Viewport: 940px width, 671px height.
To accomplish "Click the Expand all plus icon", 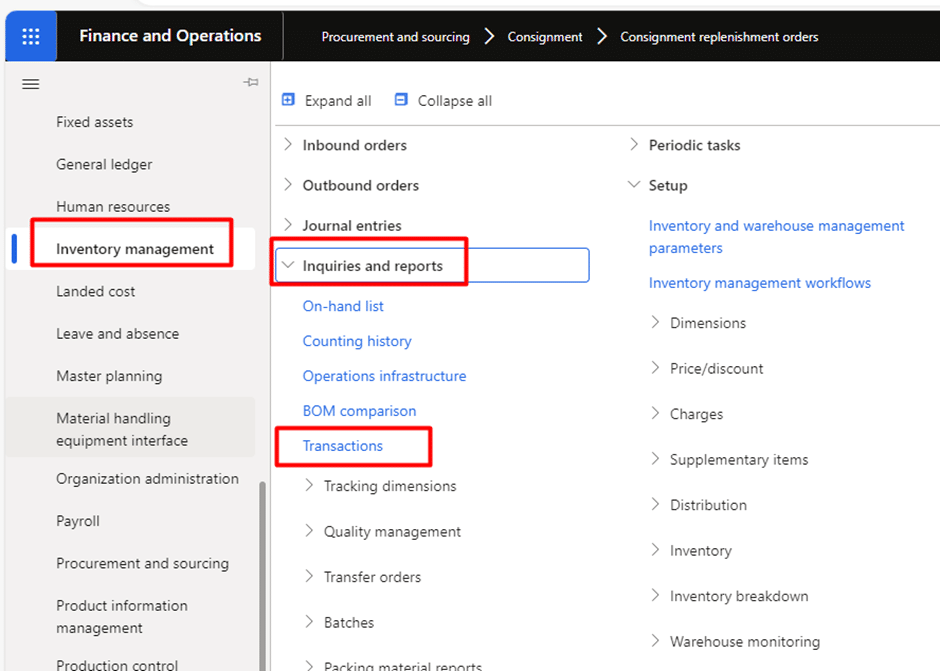I will (288, 100).
